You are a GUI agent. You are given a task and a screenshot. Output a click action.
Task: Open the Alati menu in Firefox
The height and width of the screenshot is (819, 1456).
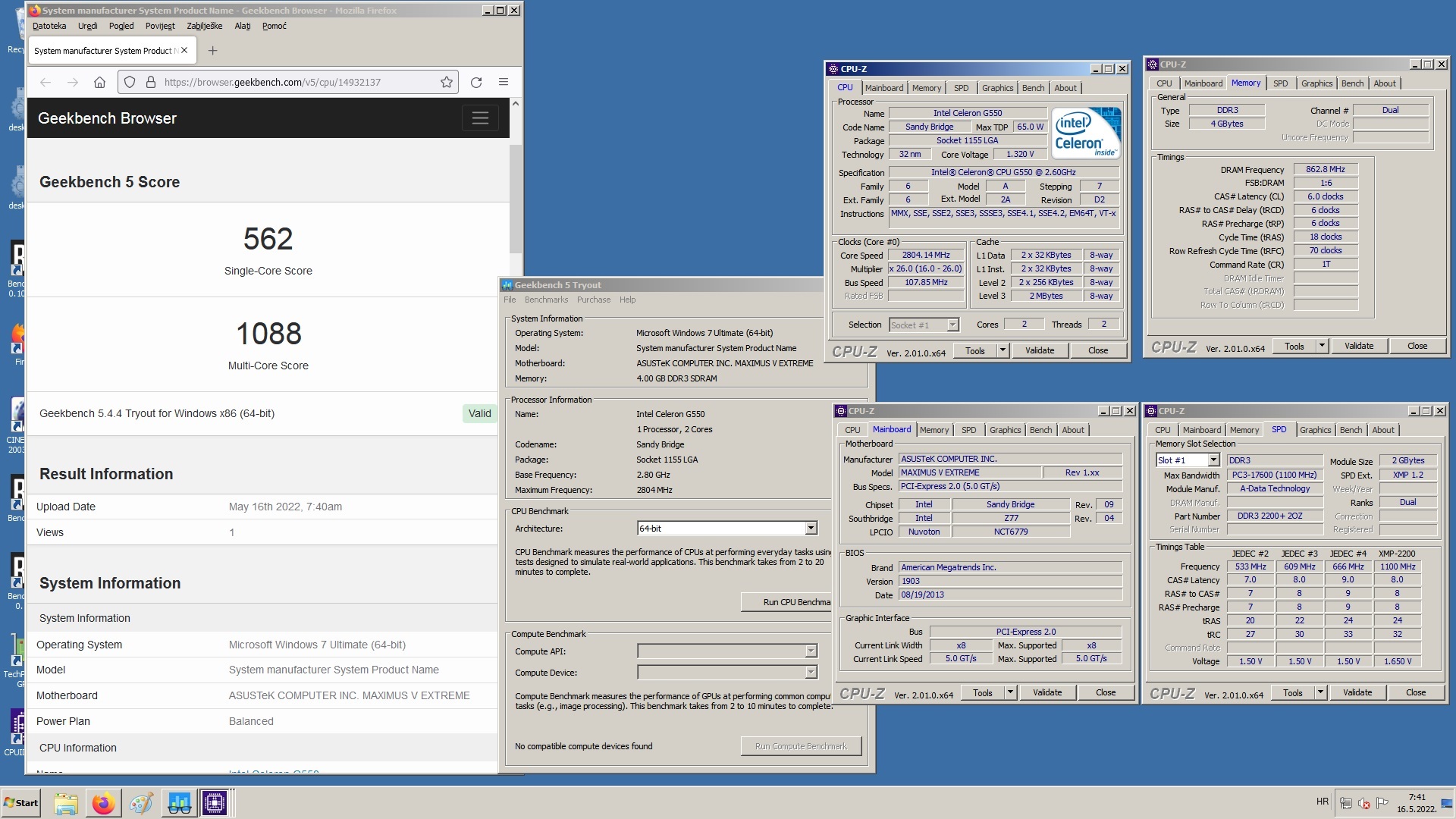pos(243,26)
